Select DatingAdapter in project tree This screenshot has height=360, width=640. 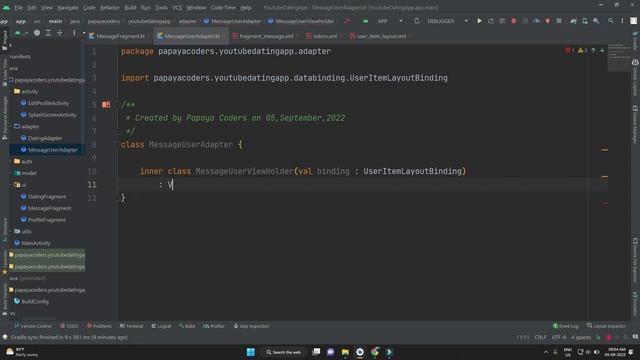point(45,138)
